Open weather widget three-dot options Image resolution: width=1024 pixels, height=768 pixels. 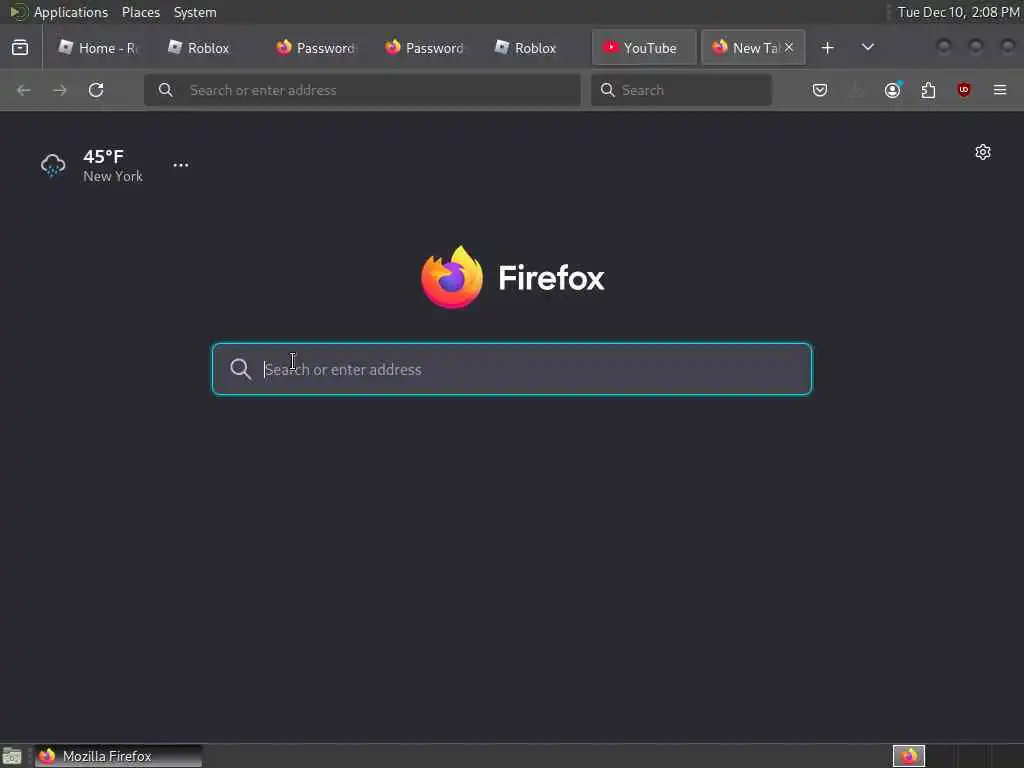tap(181, 165)
